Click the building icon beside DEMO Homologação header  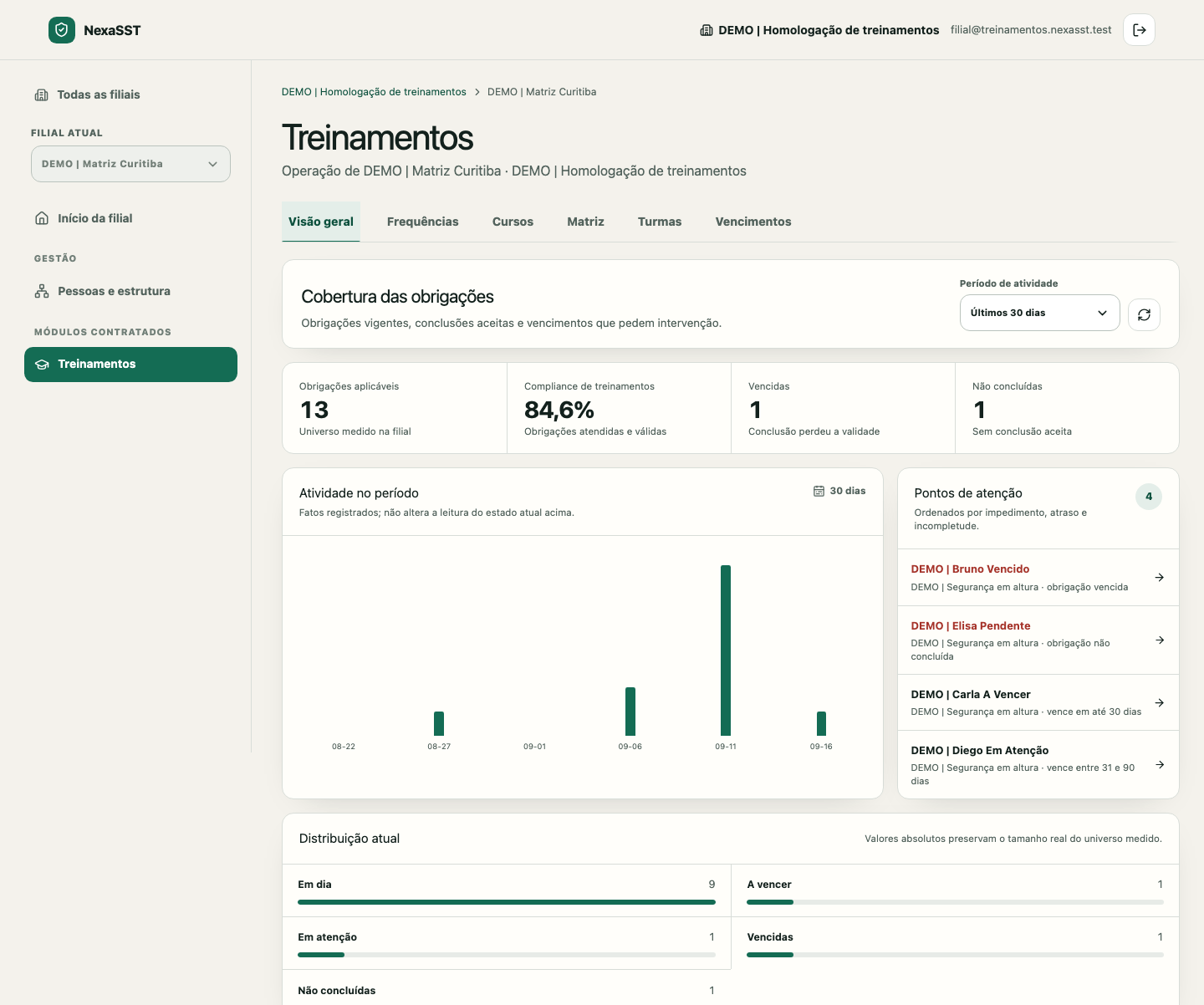[707, 30]
